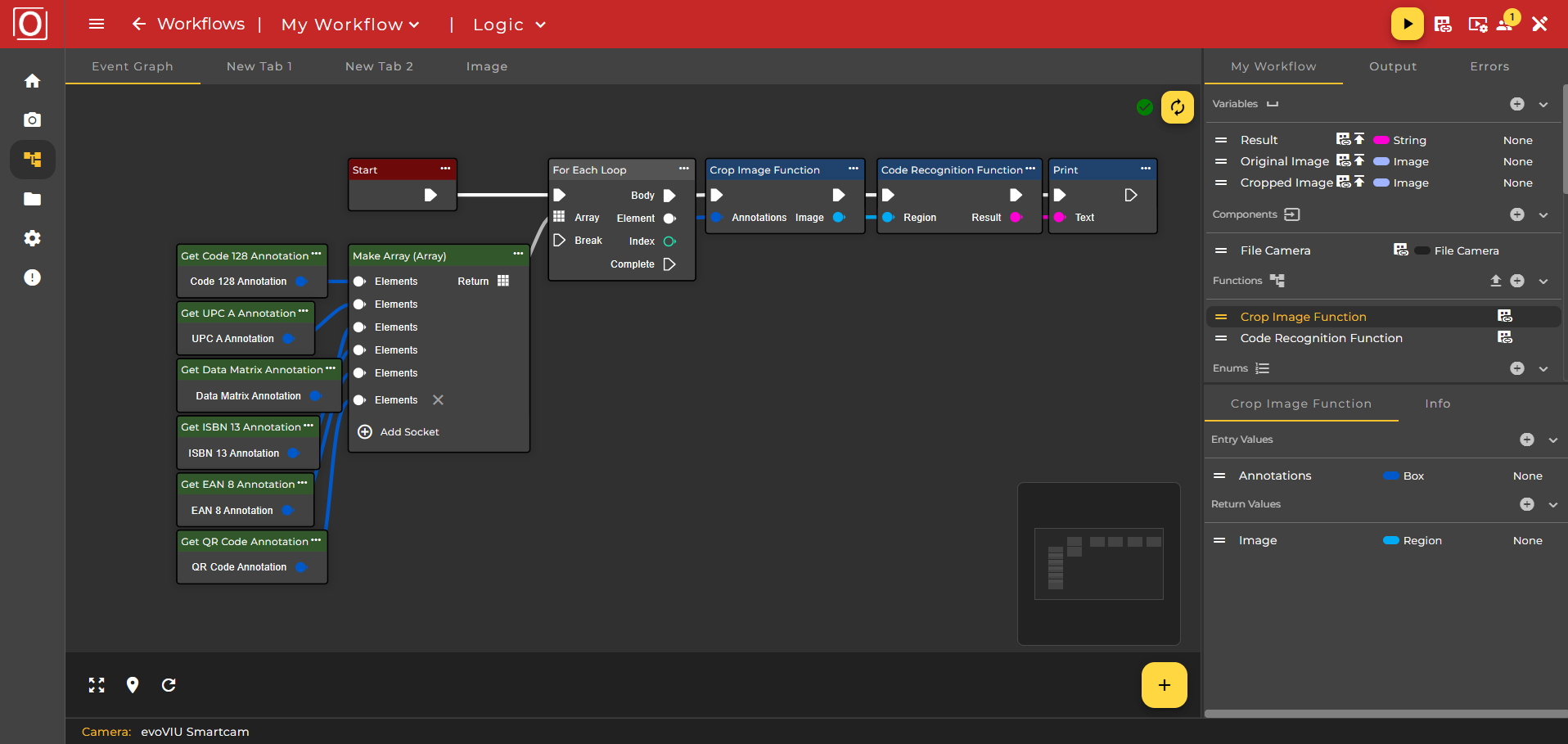
Task: Click the fit-to-screen icon on canvas toolbar
Action: [97, 685]
